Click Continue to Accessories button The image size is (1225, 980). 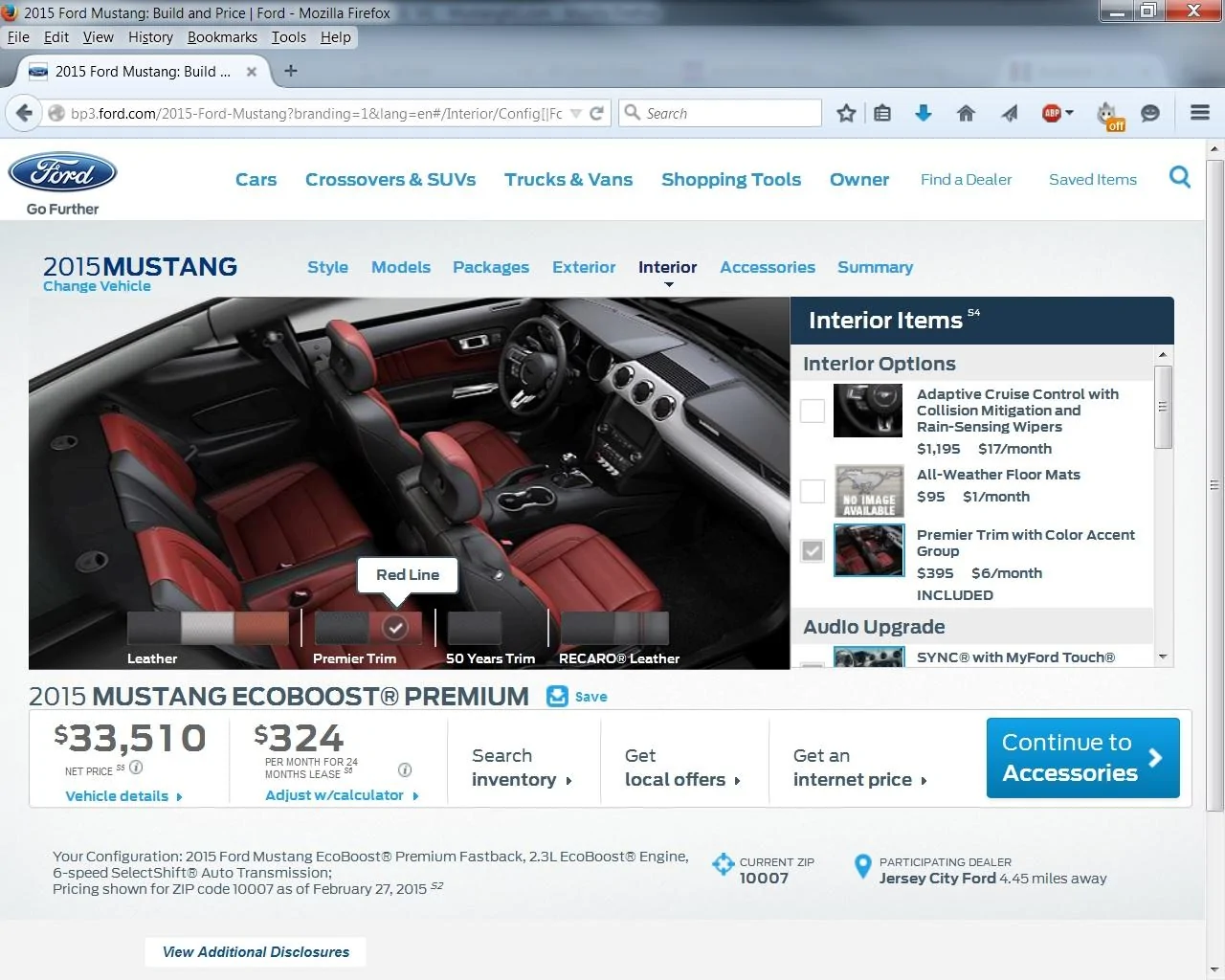click(x=1082, y=757)
